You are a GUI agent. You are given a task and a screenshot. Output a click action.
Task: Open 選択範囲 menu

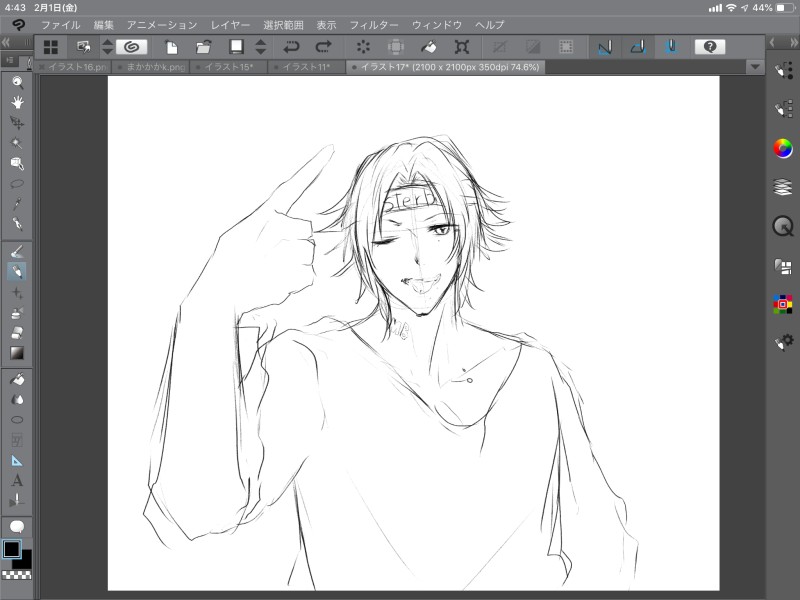point(283,24)
